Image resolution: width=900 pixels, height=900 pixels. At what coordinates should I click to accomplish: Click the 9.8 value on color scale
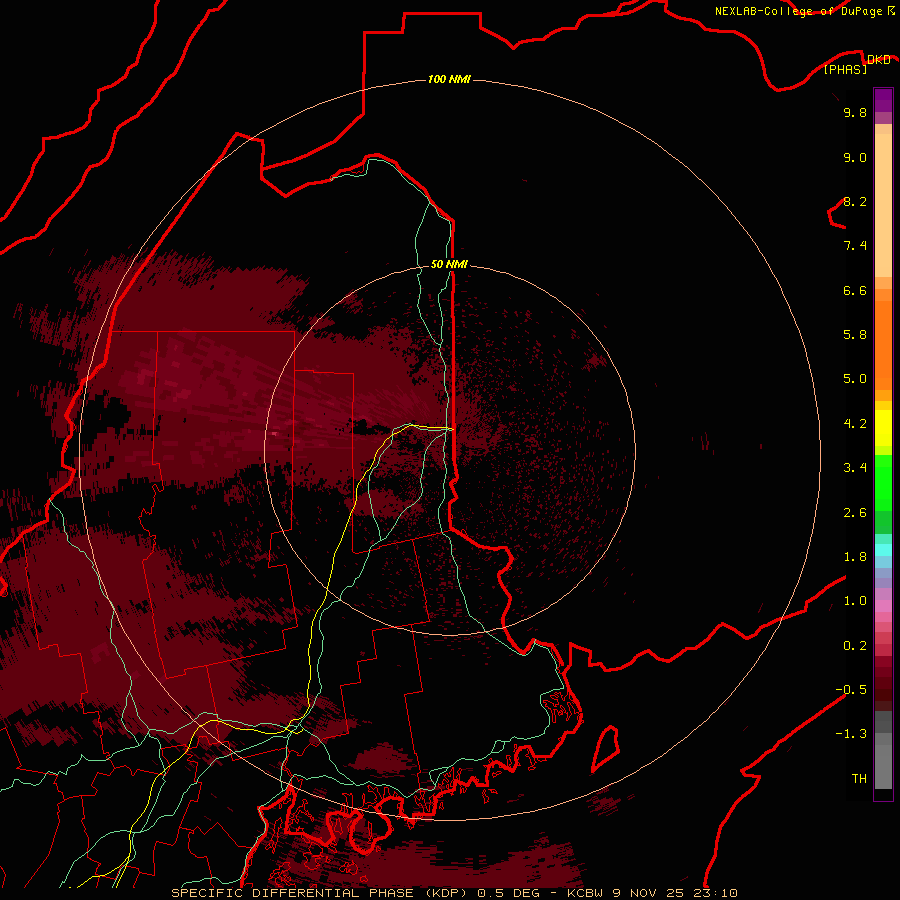(855, 112)
